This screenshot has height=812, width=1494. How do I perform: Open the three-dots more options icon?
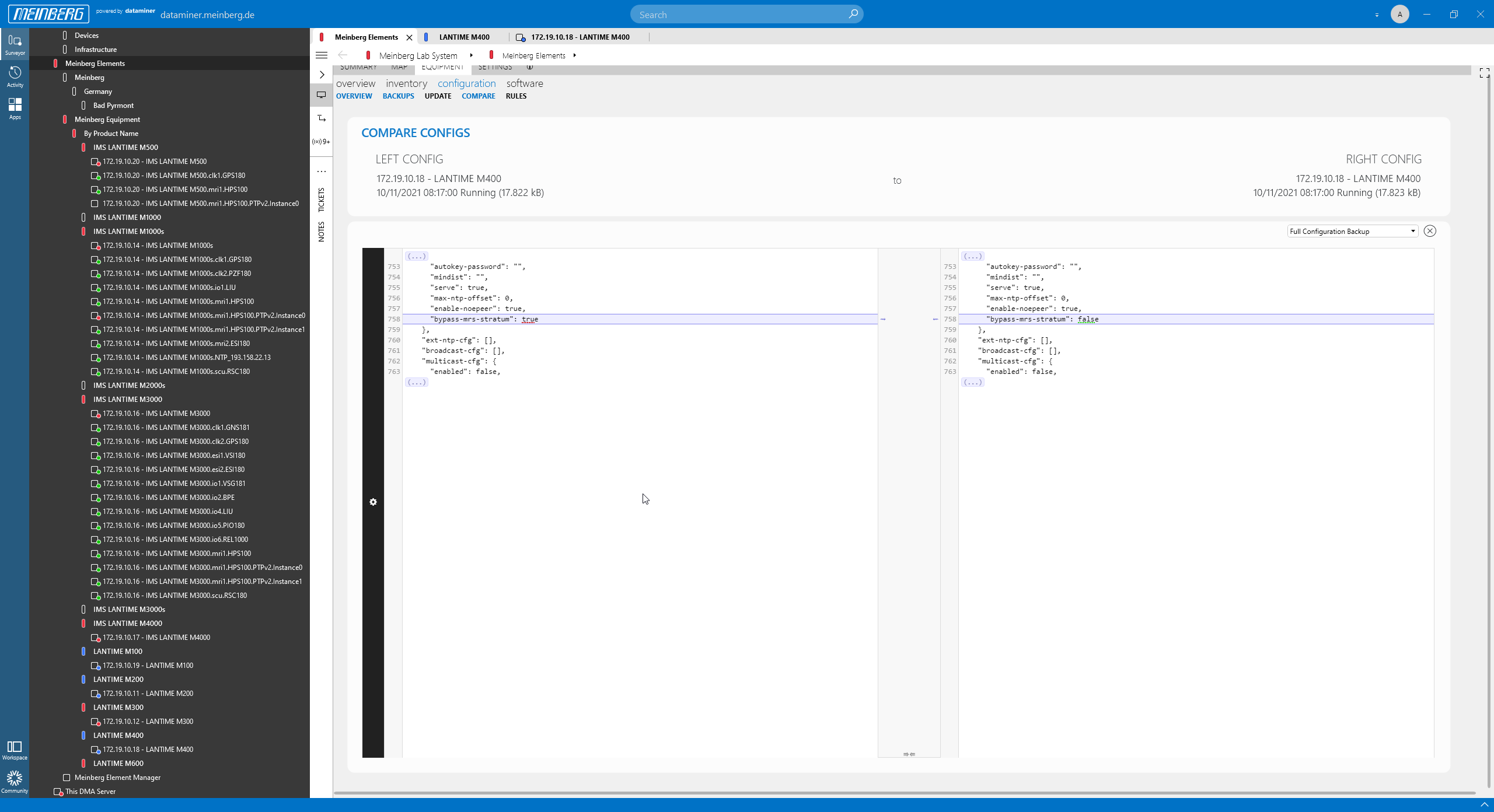[322, 171]
